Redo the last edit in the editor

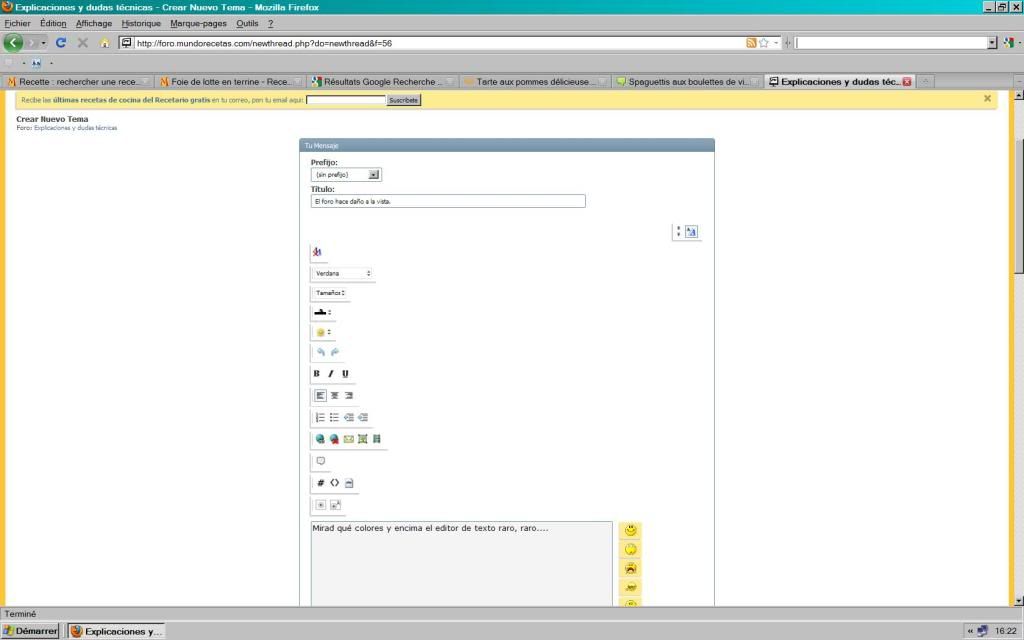pos(335,352)
